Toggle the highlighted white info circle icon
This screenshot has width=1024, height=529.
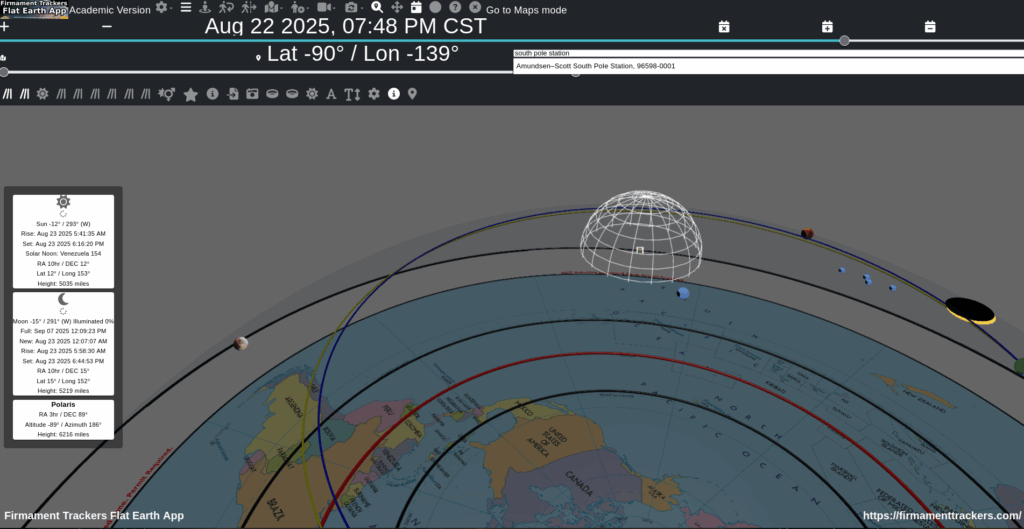point(394,94)
